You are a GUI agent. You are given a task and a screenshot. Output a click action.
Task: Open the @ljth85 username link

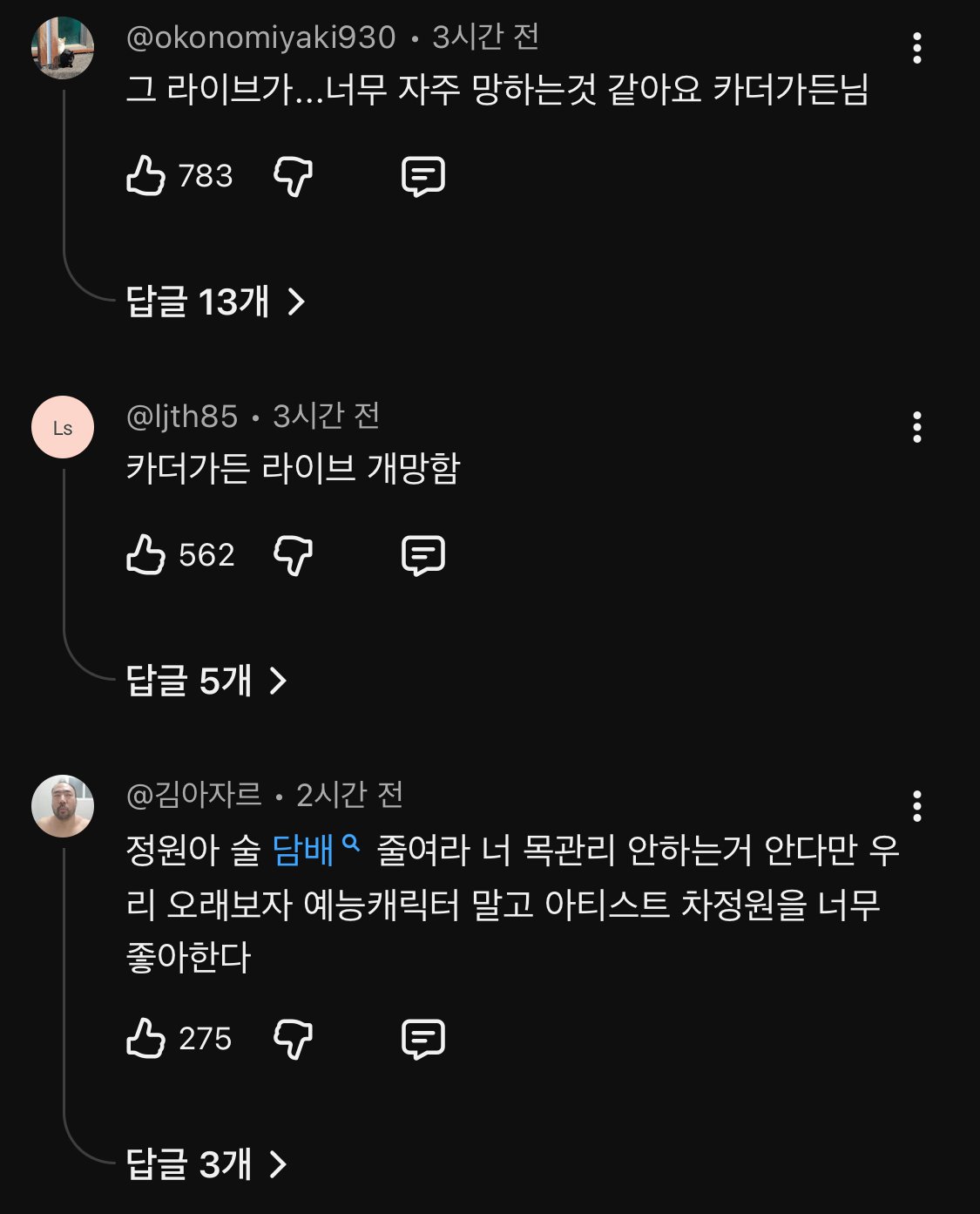(182, 417)
